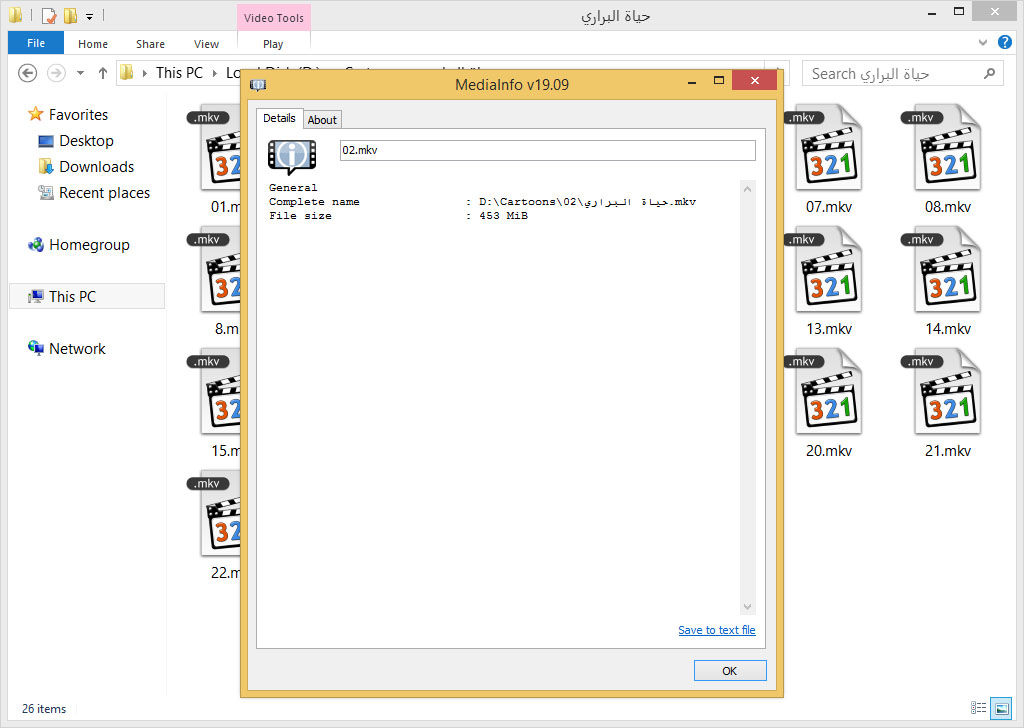
Task: Switch to details view in status bar
Action: pos(978,708)
